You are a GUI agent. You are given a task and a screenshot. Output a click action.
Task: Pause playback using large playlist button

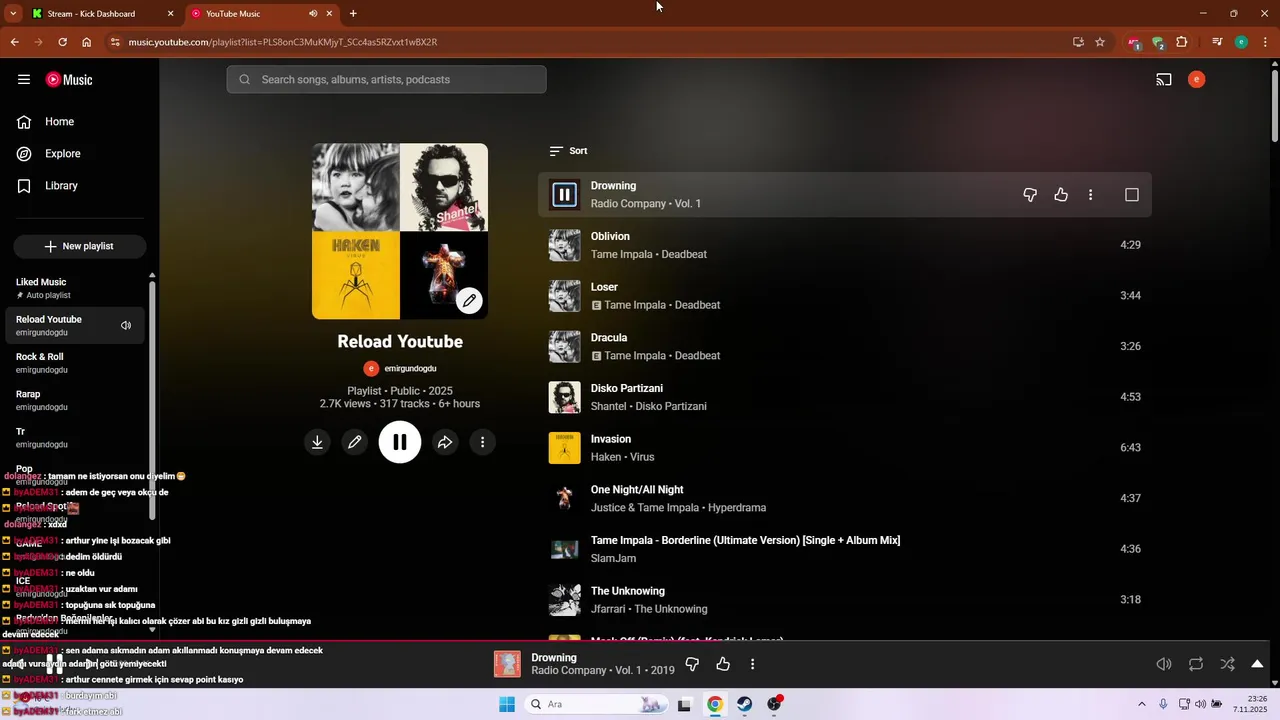[400, 442]
